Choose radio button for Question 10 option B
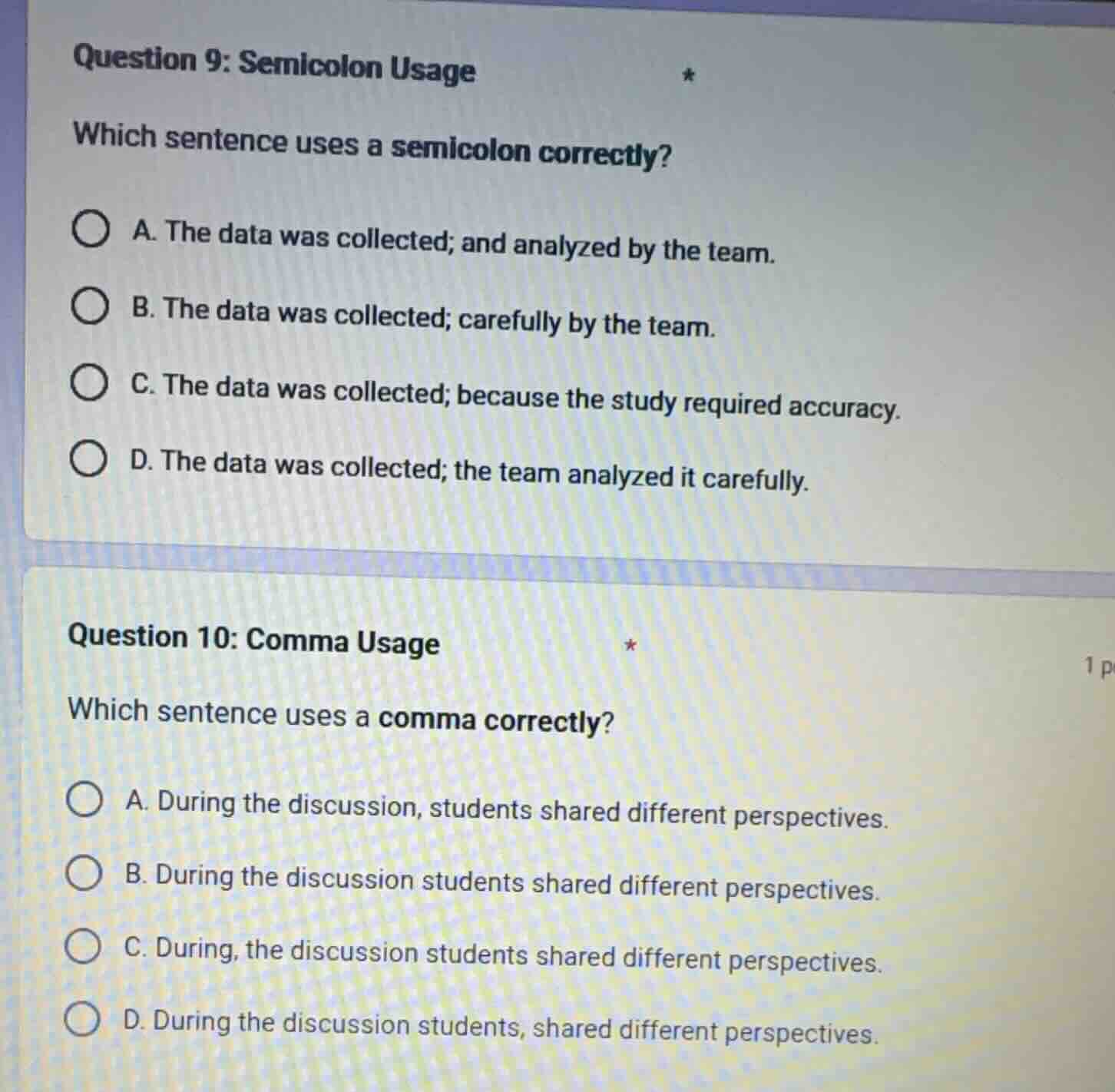The width and height of the screenshot is (1115, 1092). (x=83, y=875)
